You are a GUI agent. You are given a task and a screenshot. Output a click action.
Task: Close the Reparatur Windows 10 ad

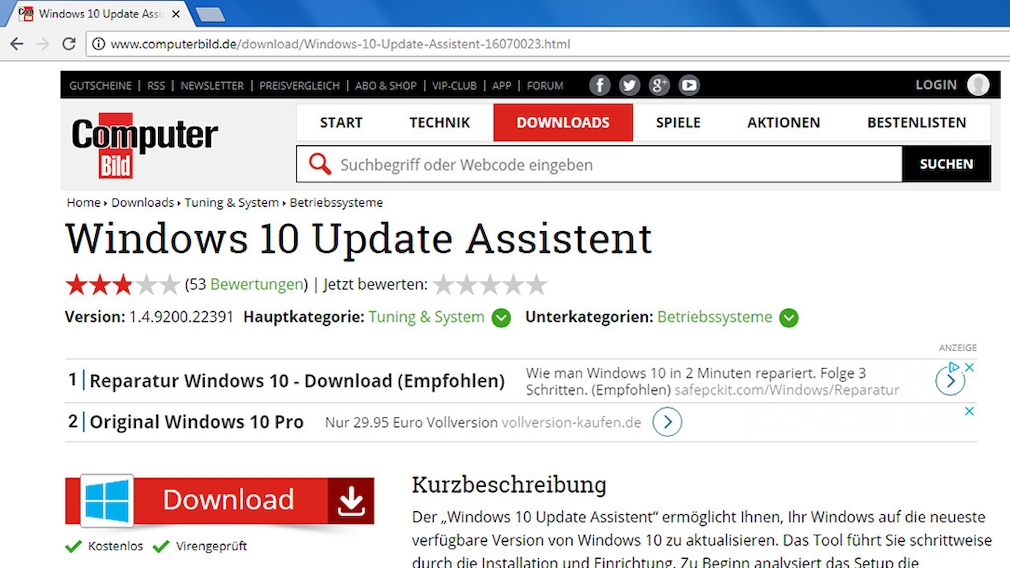click(969, 368)
